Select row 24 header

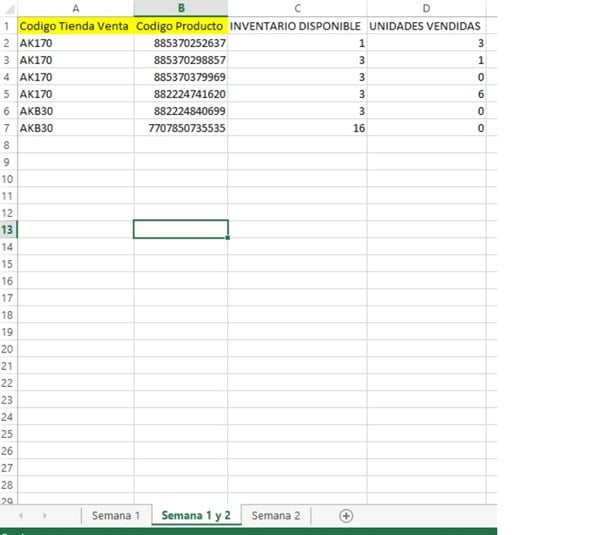8,417
